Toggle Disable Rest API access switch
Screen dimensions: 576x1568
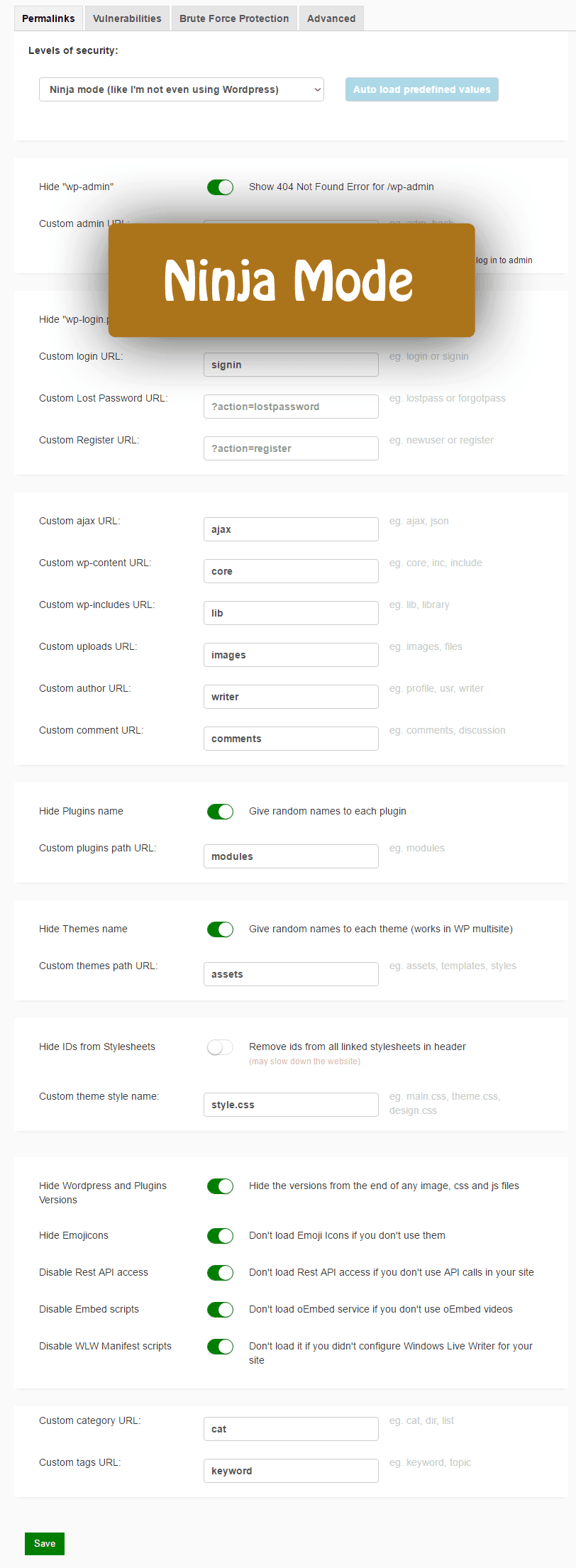[220, 1273]
